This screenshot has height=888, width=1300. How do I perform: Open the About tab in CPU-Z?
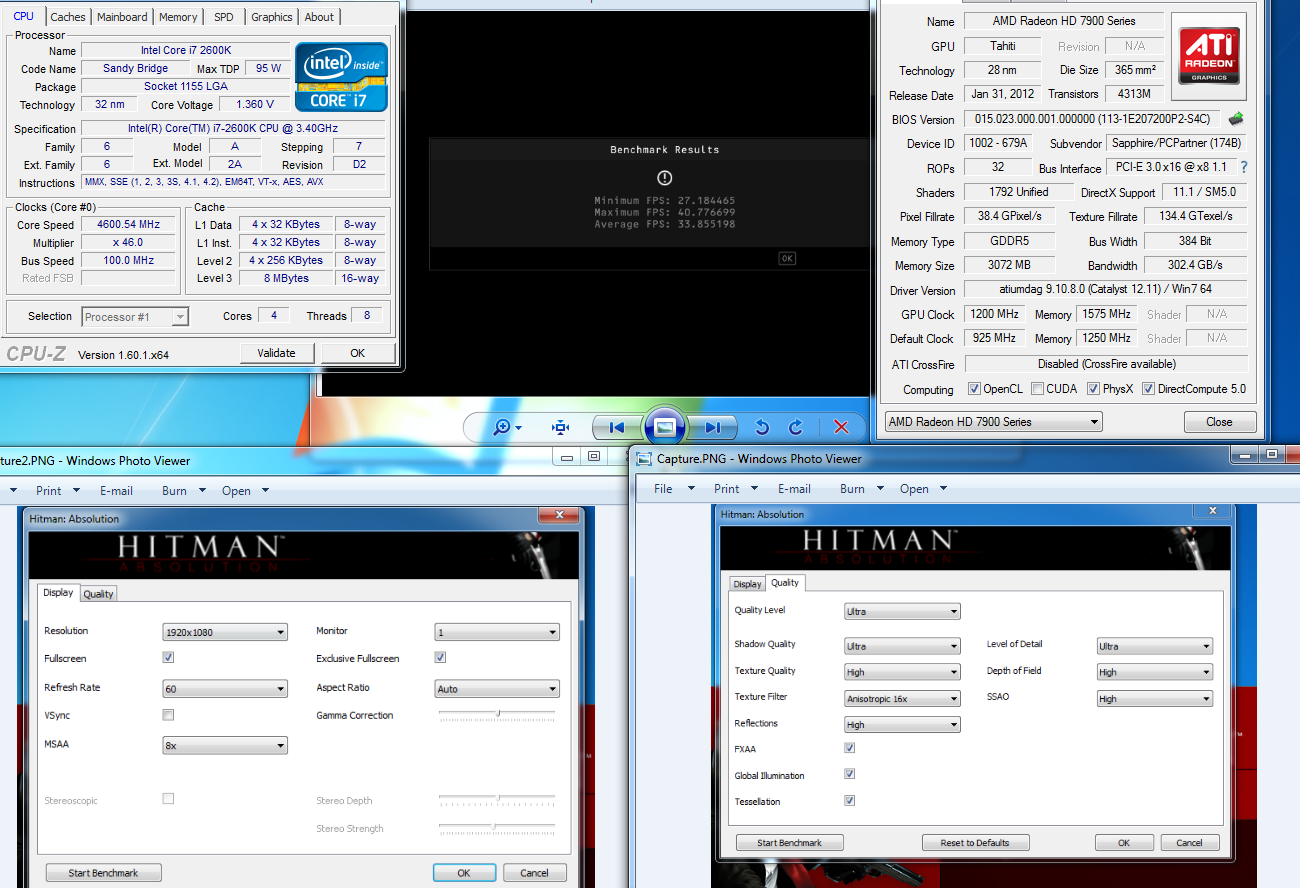(x=319, y=17)
